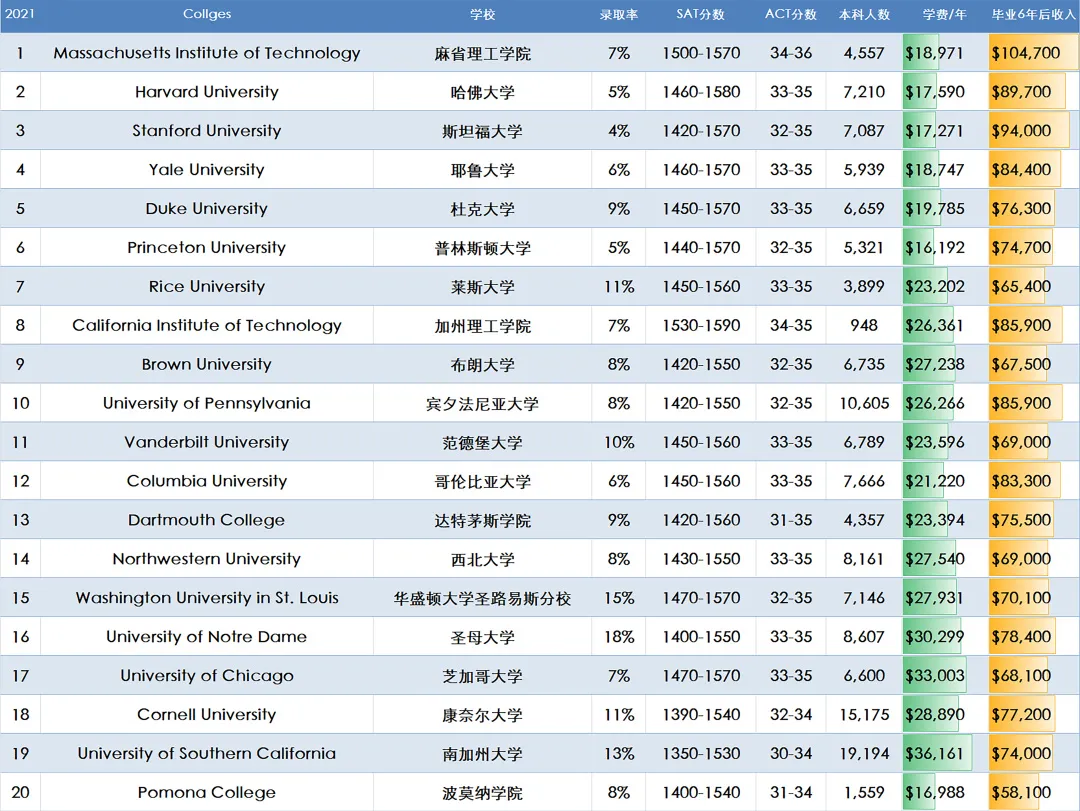Click the Columbia University cell

click(x=207, y=481)
